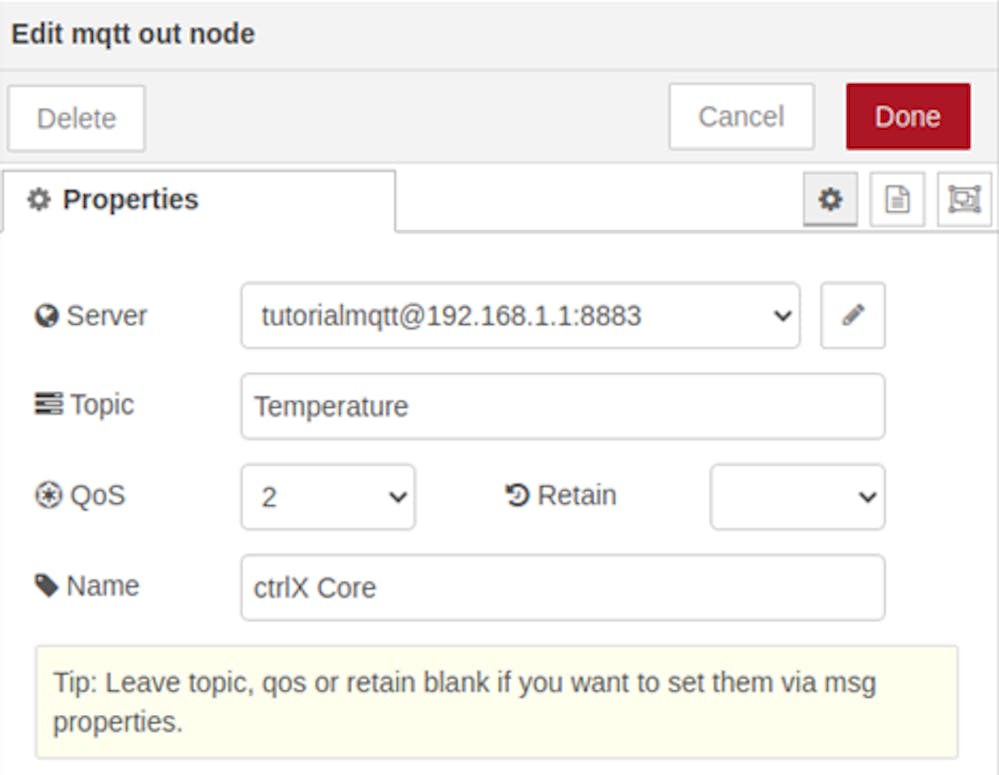Open node description document icon
The image size is (999, 775).
897,199
